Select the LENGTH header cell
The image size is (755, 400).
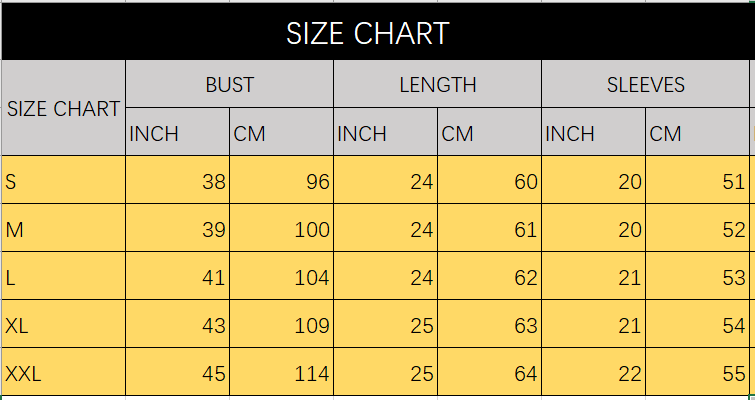point(438,84)
